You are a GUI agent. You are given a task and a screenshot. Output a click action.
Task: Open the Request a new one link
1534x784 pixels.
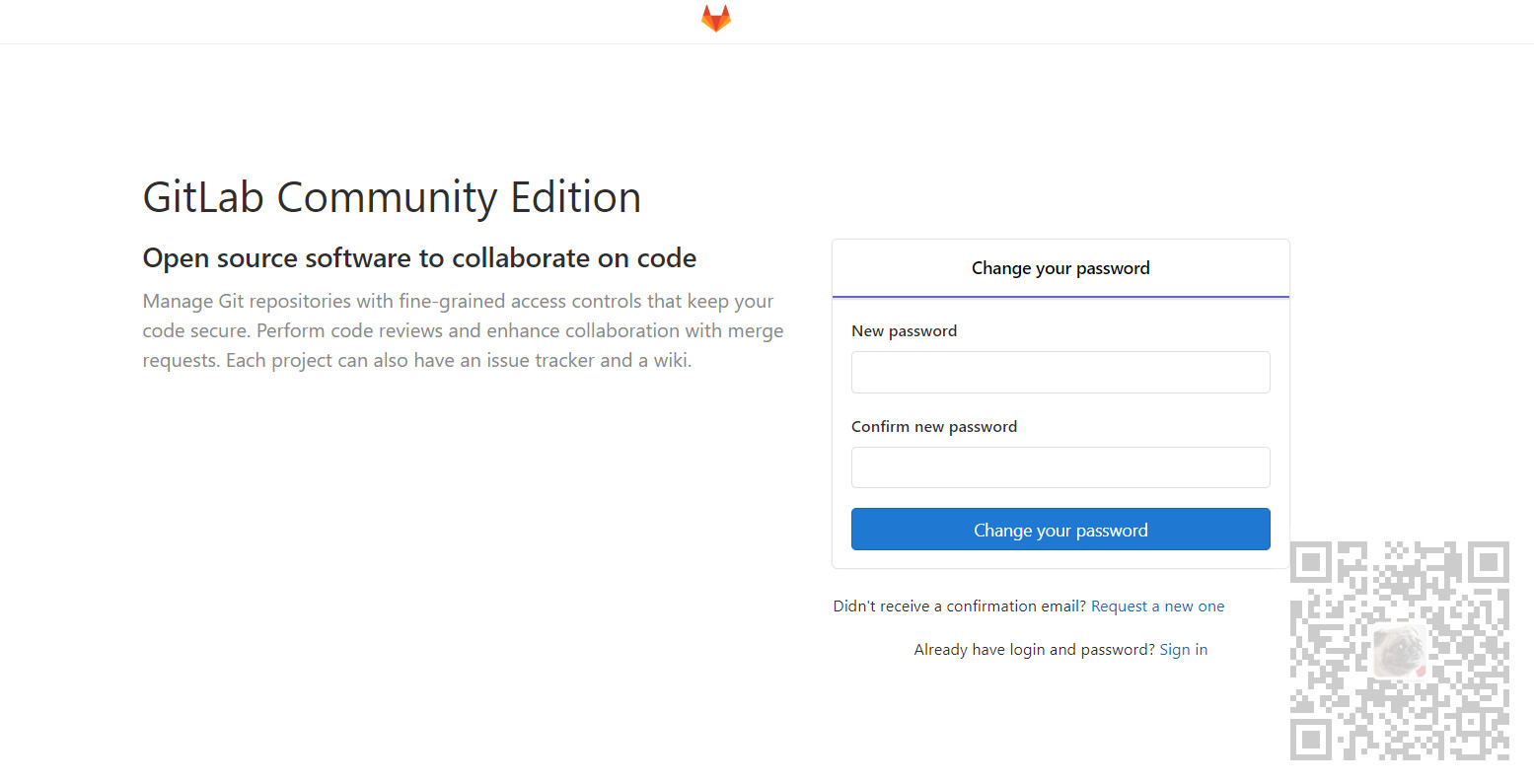click(x=1157, y=606)
